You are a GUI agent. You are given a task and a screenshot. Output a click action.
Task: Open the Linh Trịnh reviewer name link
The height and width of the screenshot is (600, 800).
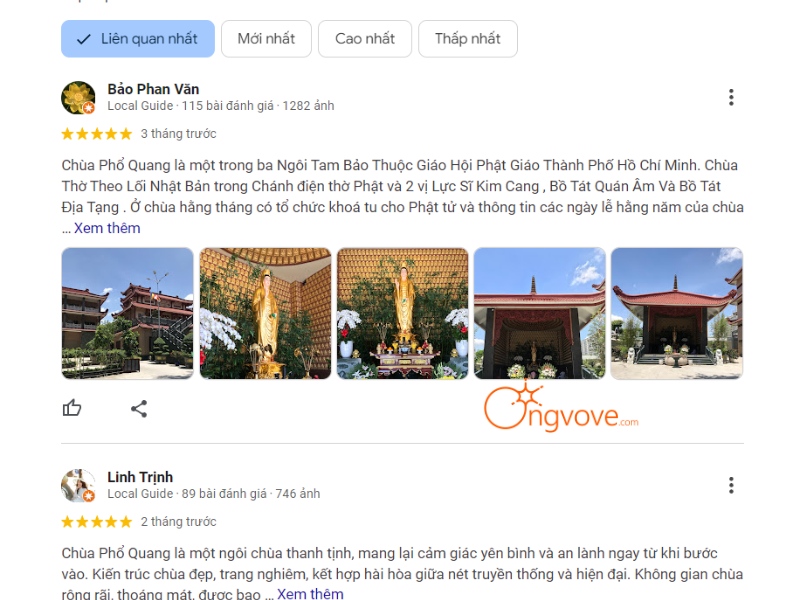(x=140, y=477)
